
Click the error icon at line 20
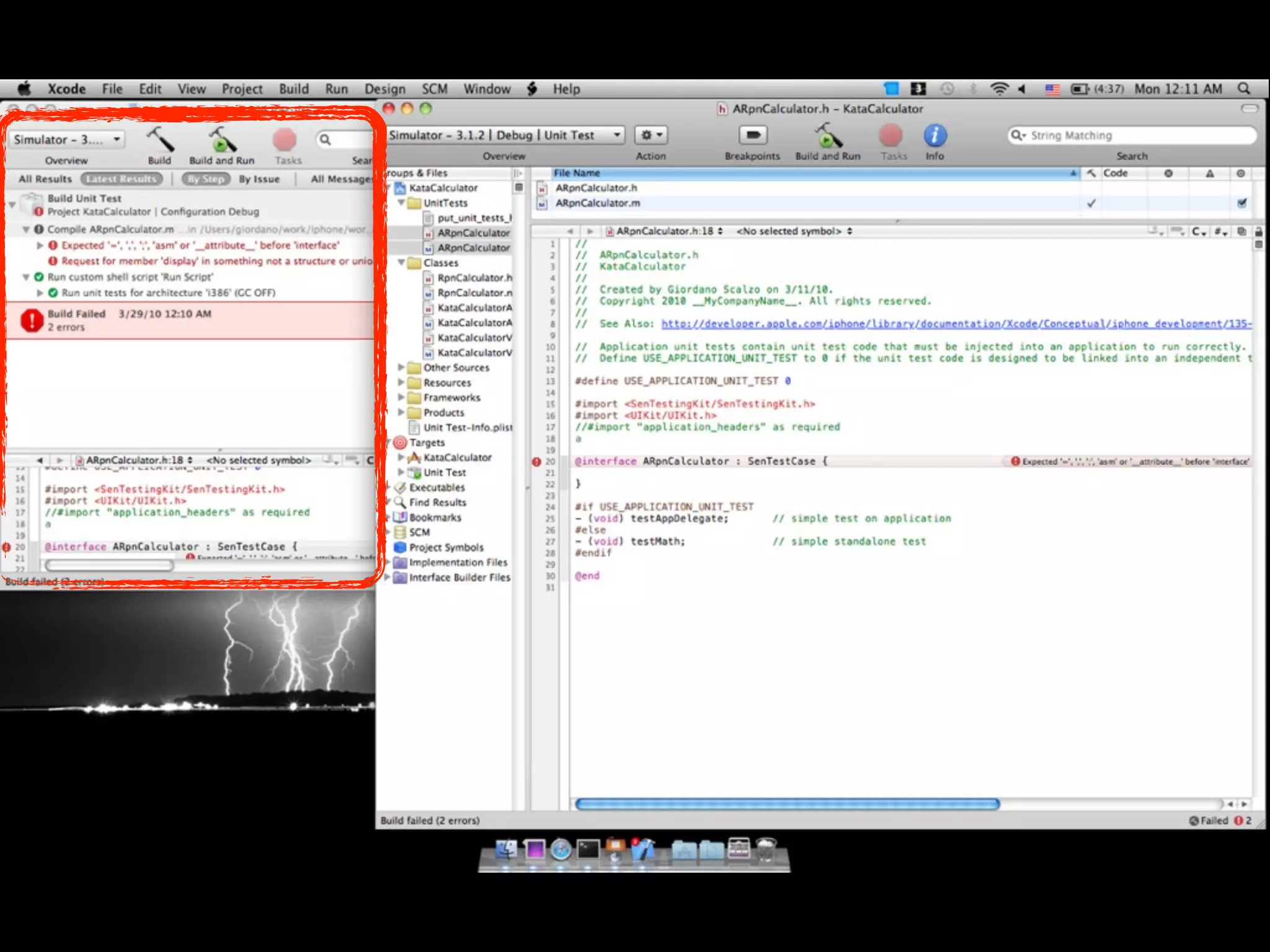(537, 462)
